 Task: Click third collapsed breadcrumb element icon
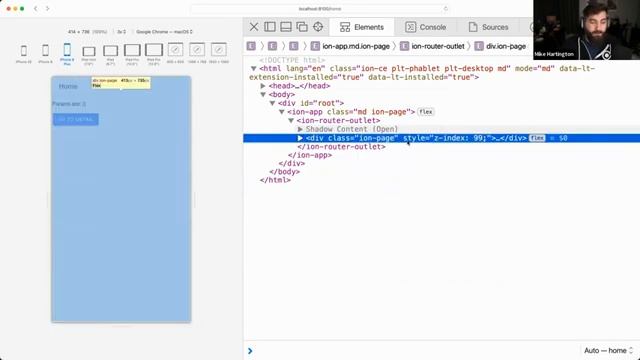[x=293, y=46]
